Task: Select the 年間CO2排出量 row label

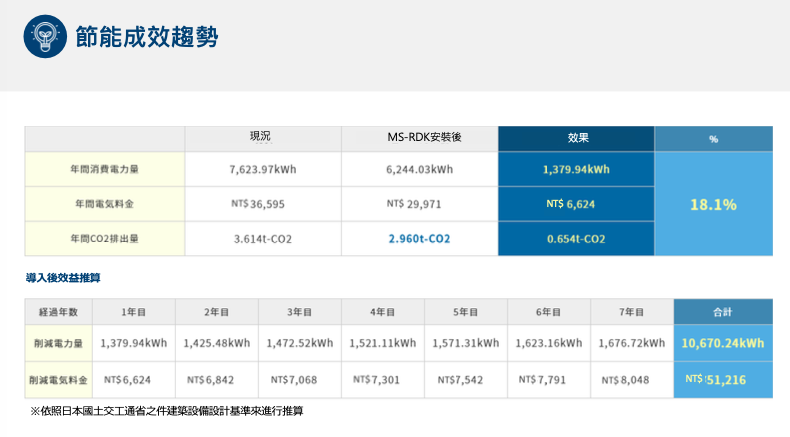Action: coord(105,239)
